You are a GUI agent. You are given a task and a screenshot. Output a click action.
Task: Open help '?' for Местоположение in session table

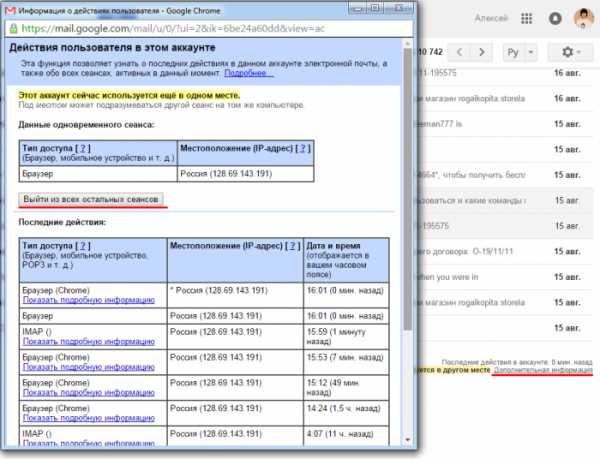pyautogui.click(x=303, y=148)
